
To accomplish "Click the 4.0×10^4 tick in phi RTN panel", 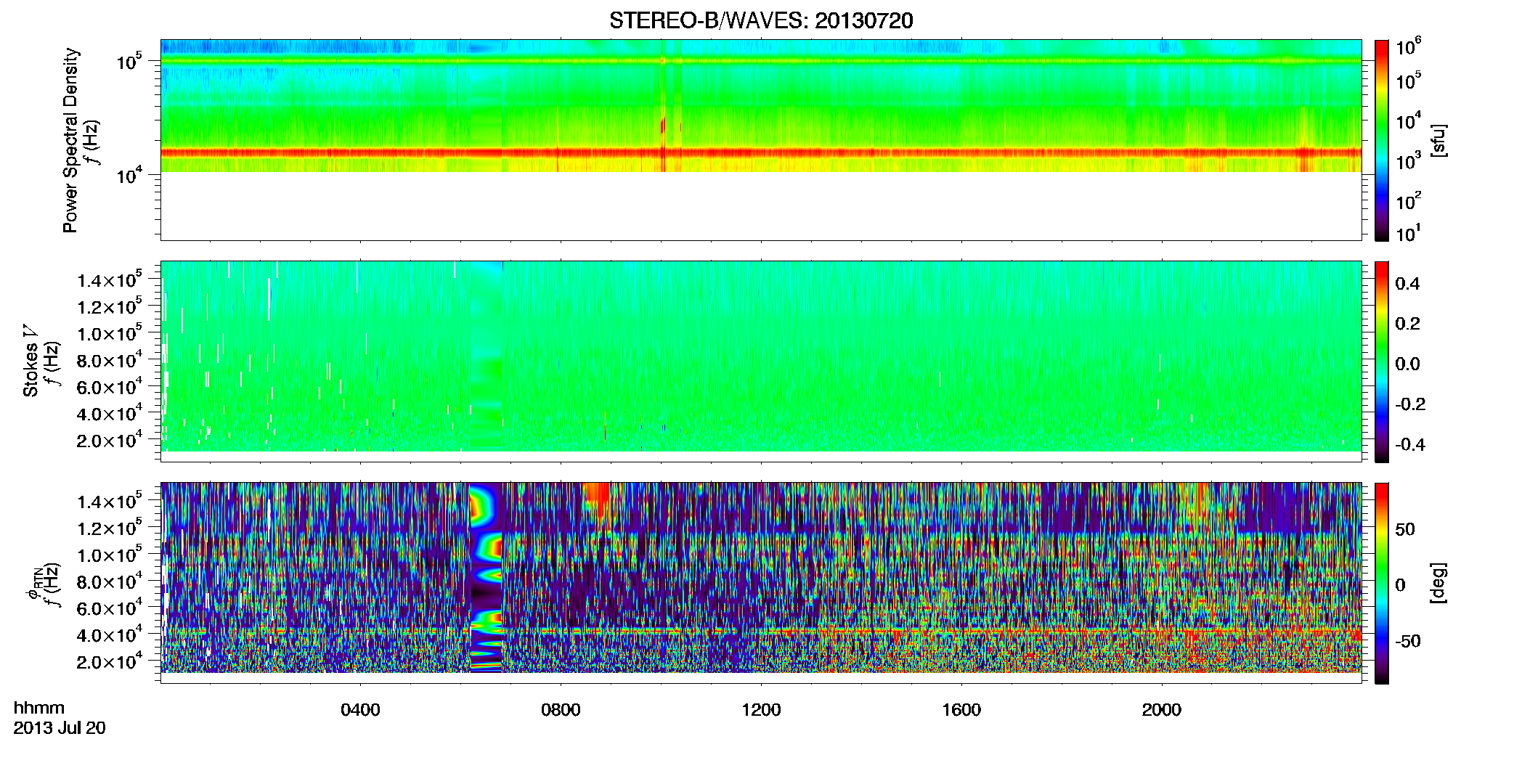I will pyautogui.click(x=110, y=634).
